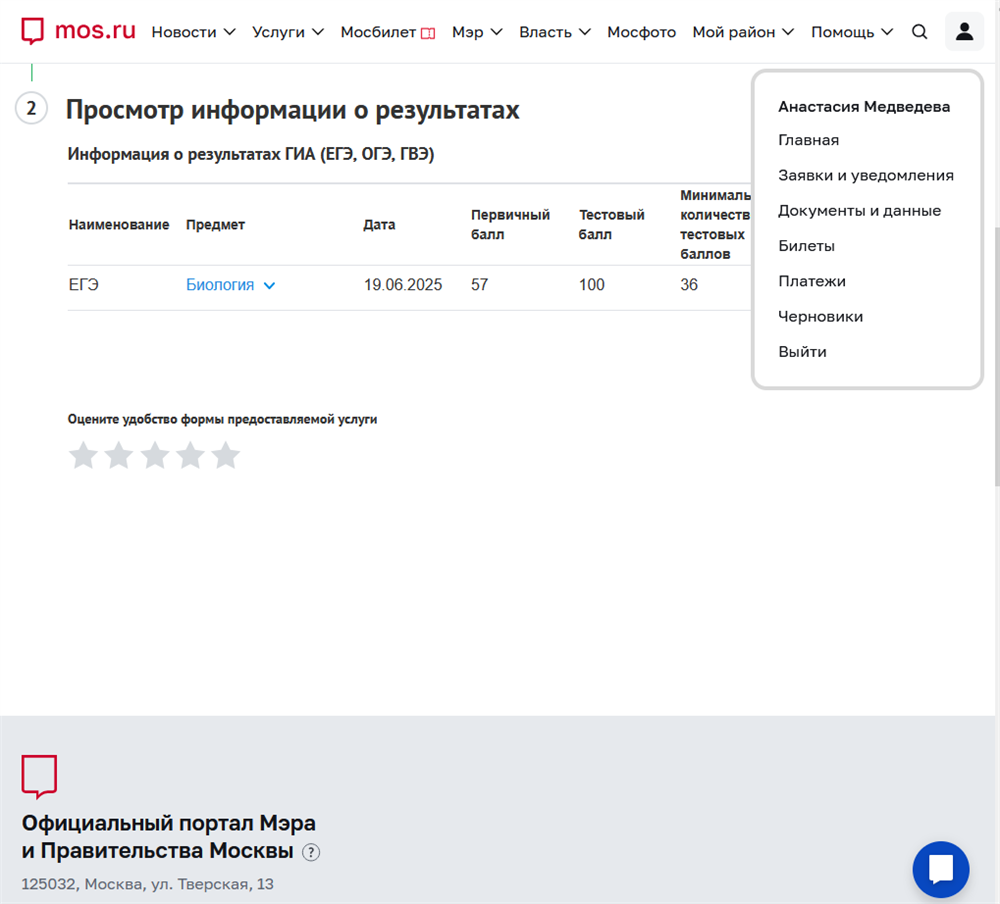Click the Тестовый балл column header
The height and width of the screenshot is (904, 1000).
612,225
